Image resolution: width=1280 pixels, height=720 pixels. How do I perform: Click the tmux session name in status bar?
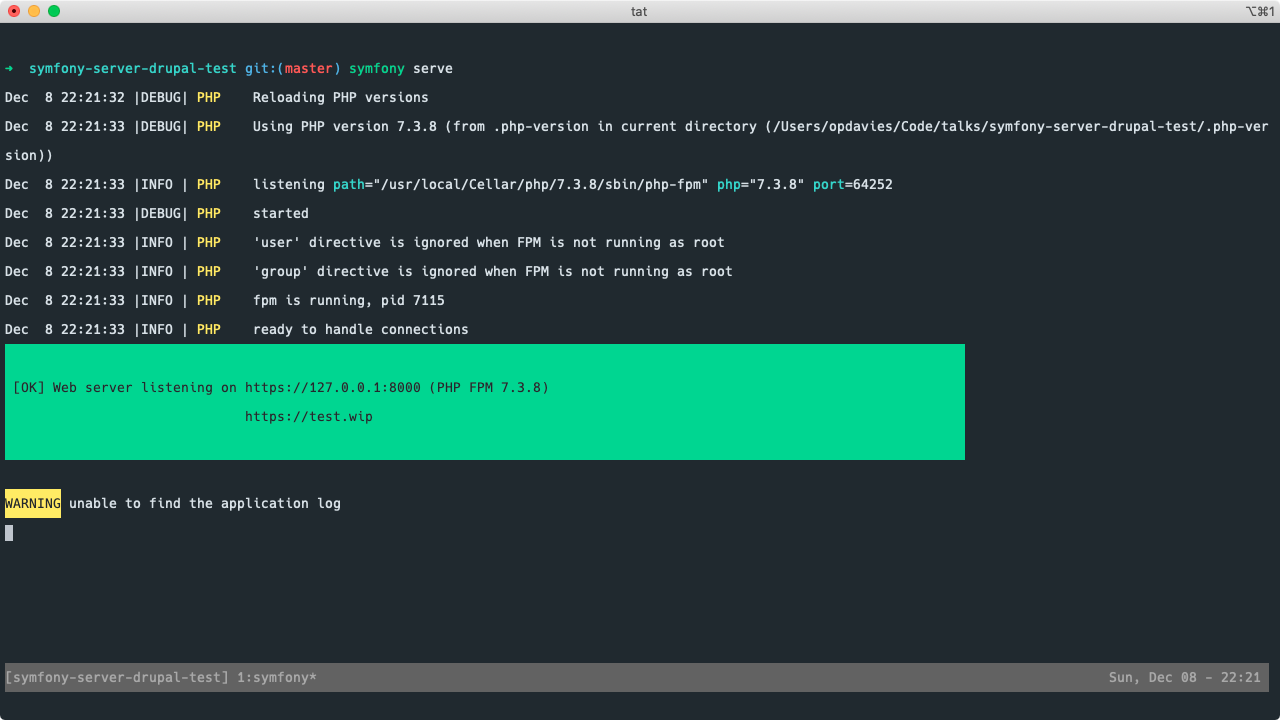point(117,678)
